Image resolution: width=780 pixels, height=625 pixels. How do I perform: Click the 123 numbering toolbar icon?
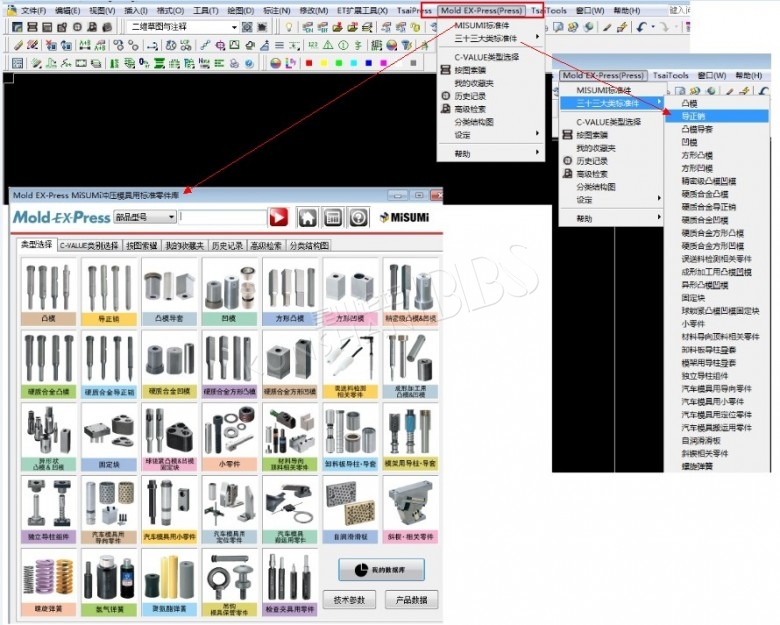coord(313,45)
